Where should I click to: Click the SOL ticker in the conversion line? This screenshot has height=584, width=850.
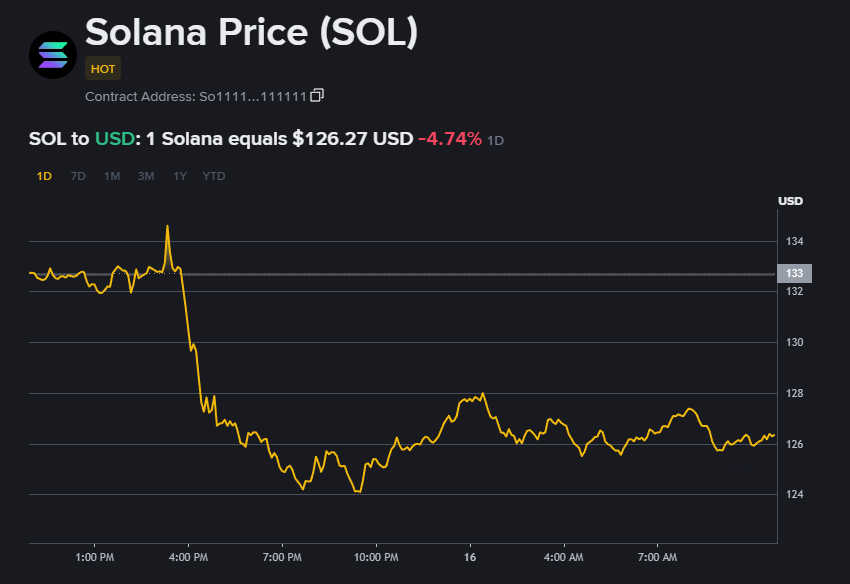[44, 139]
